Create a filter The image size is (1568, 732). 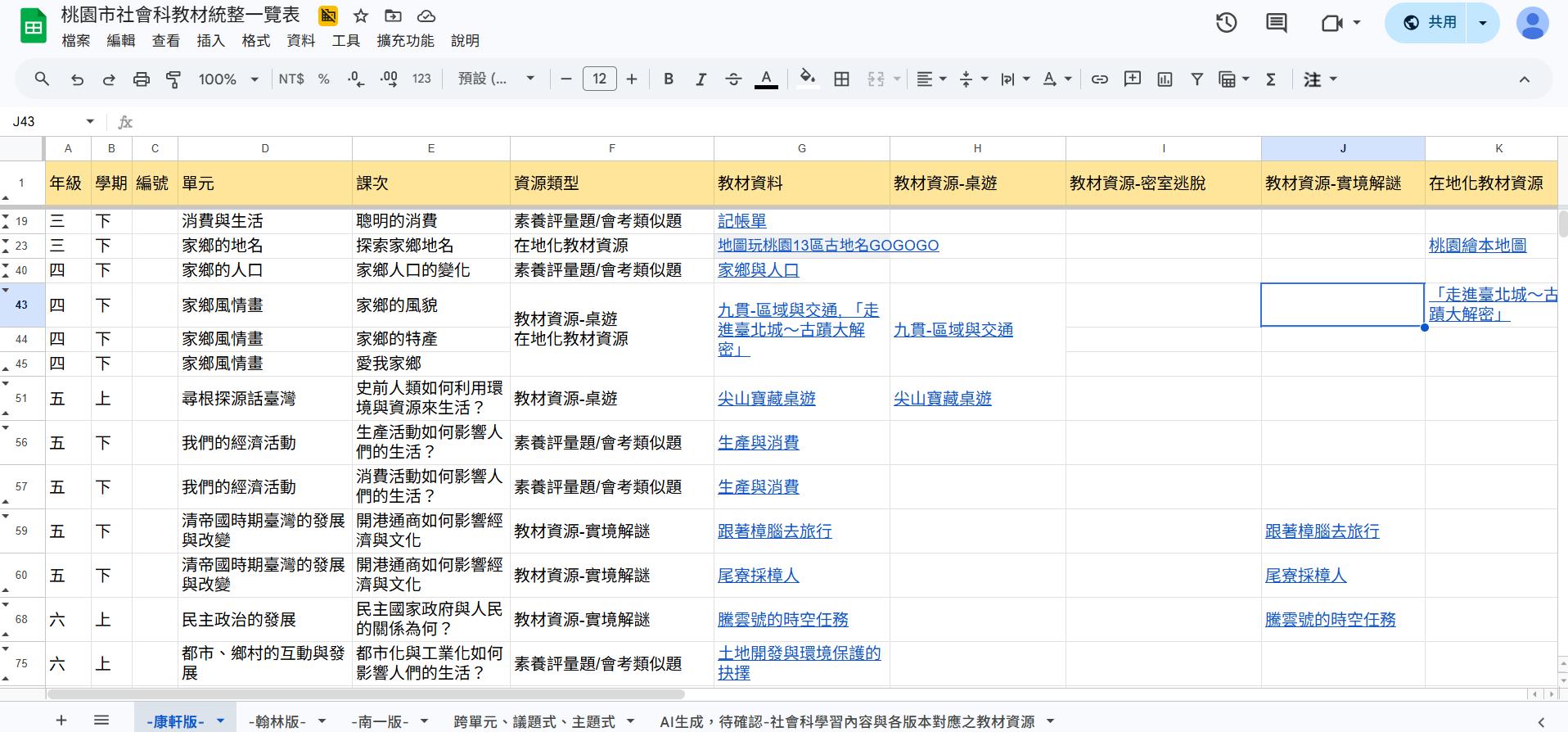(1196, 79)
